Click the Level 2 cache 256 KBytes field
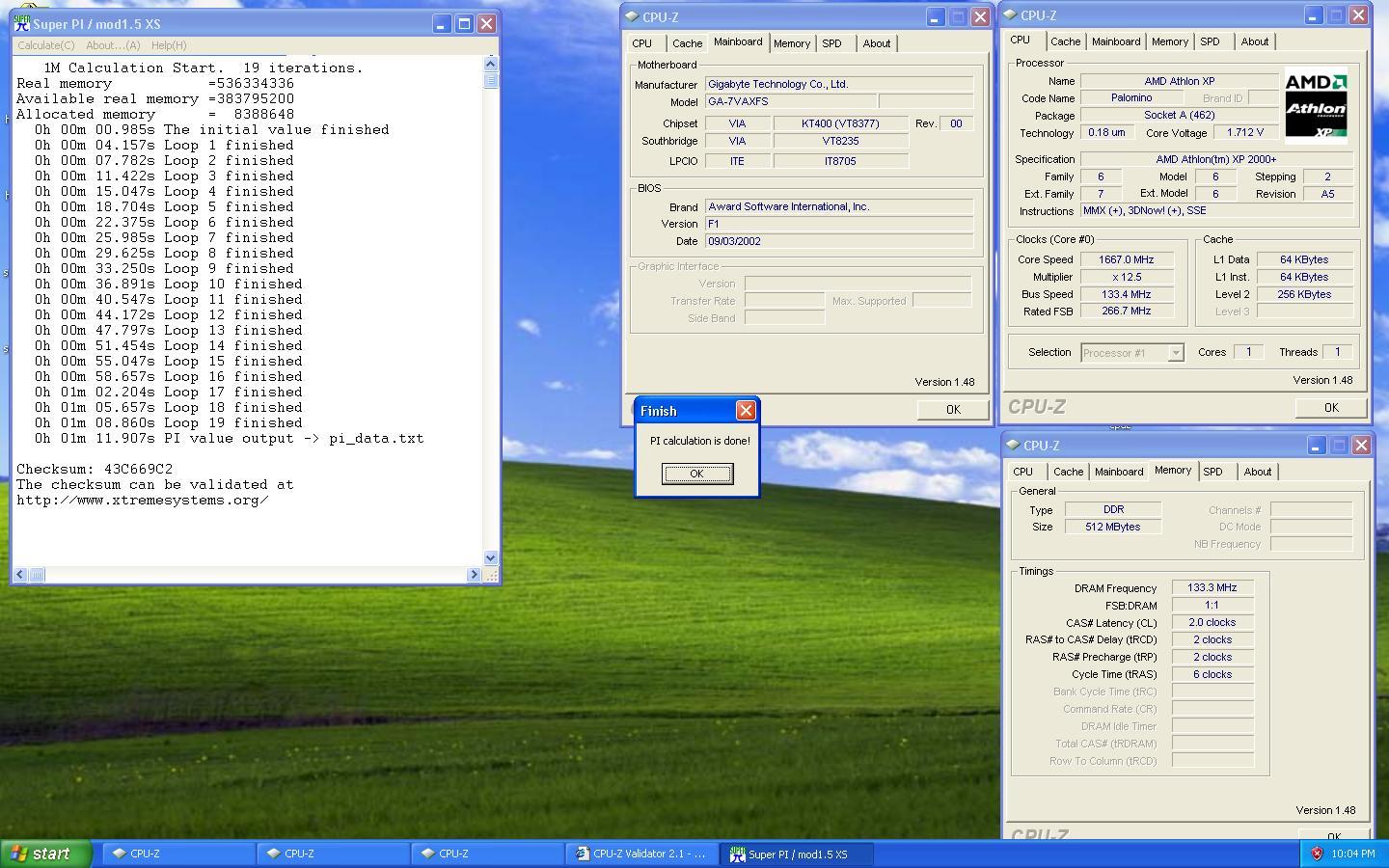Screen dimensions: 1389x868 (1305, 294)
